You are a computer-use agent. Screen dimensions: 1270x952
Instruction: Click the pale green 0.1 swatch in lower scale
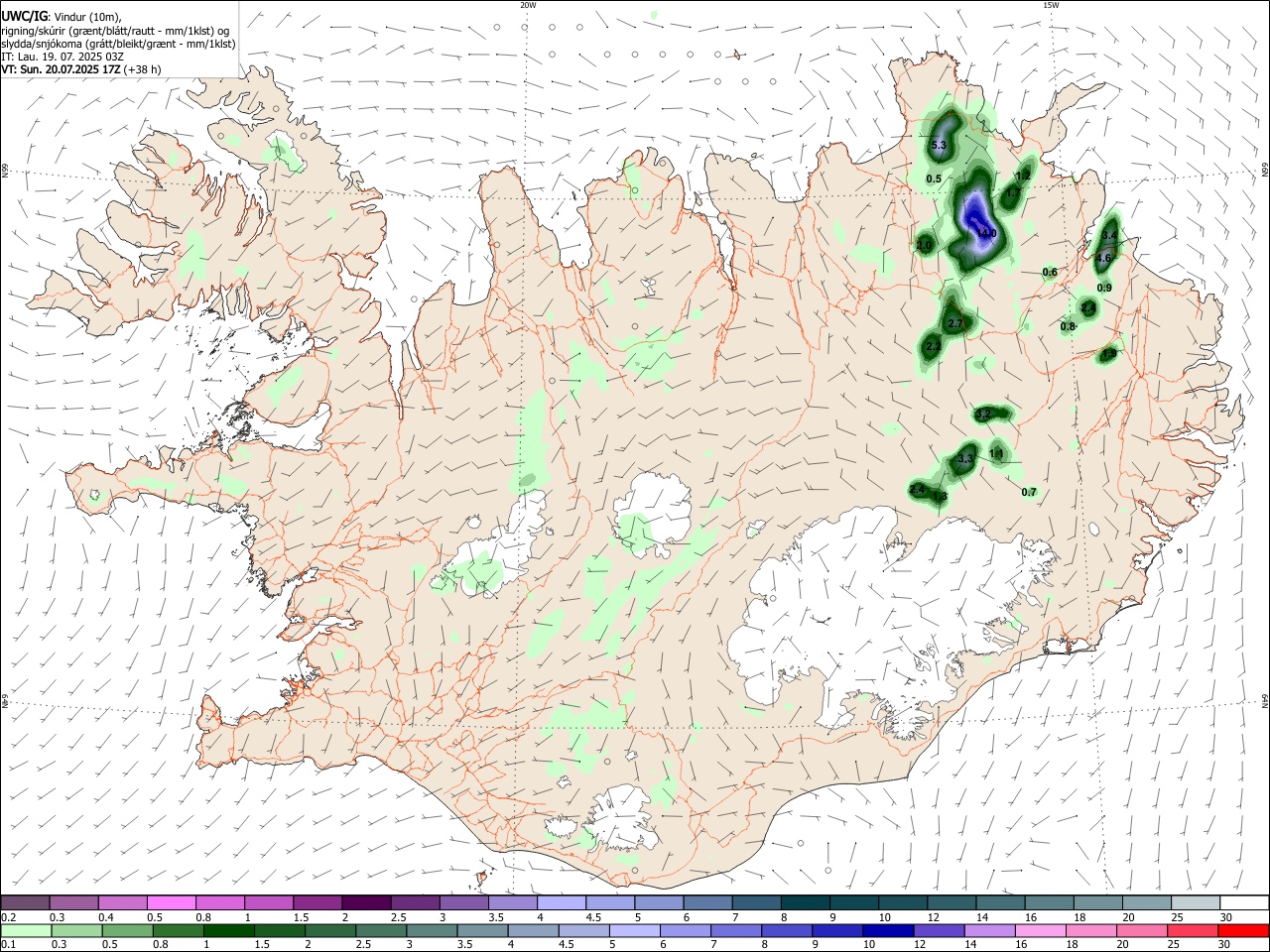point(27,931)
